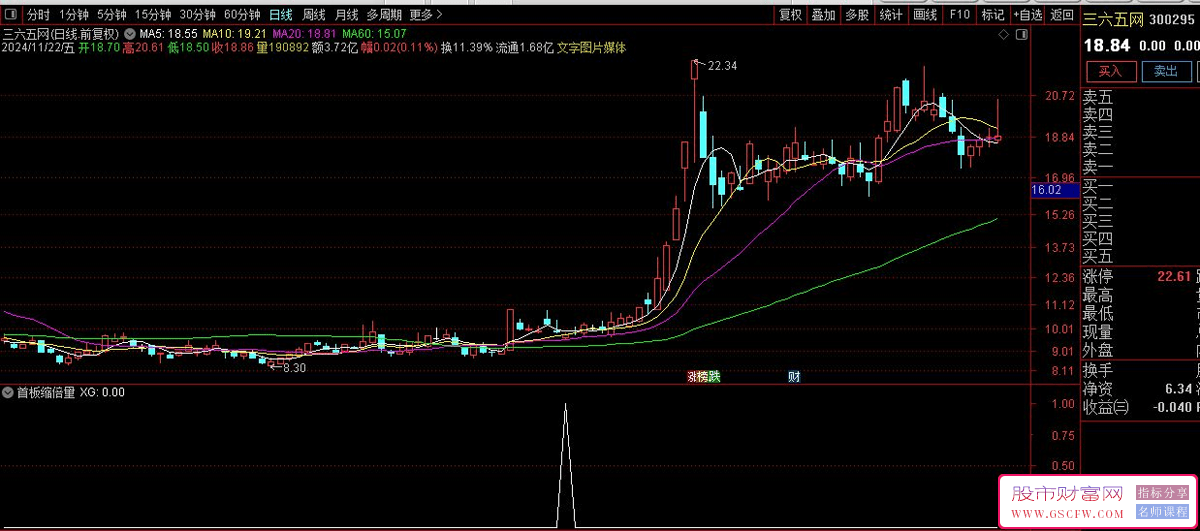Click the 22.34 high price label
This screenshot has width=1200, height=531.
point(722,66)
